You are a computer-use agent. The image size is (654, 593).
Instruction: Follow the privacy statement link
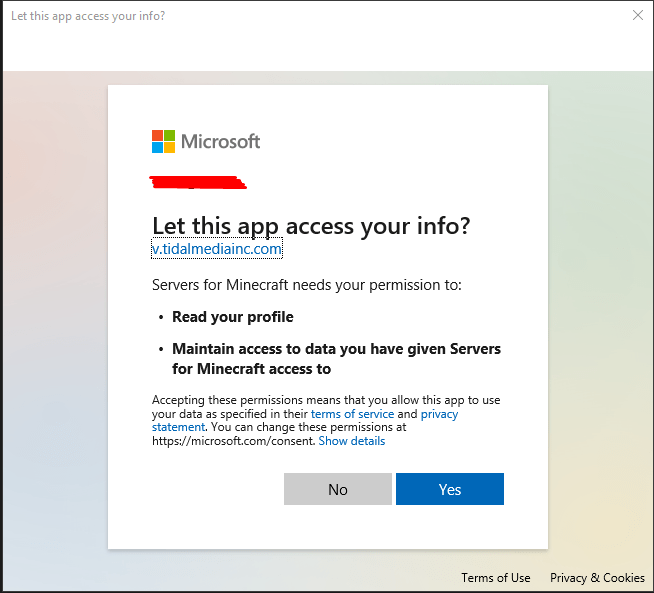[x=439, y=414]
